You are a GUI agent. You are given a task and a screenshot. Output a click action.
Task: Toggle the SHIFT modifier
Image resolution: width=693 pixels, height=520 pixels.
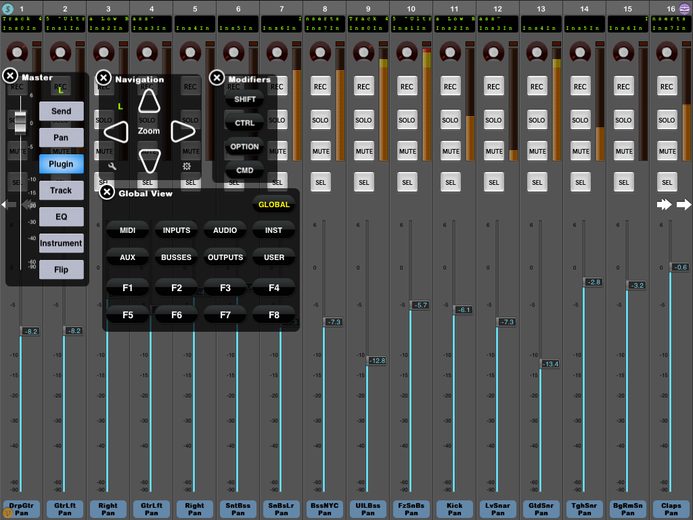point(245,99)
